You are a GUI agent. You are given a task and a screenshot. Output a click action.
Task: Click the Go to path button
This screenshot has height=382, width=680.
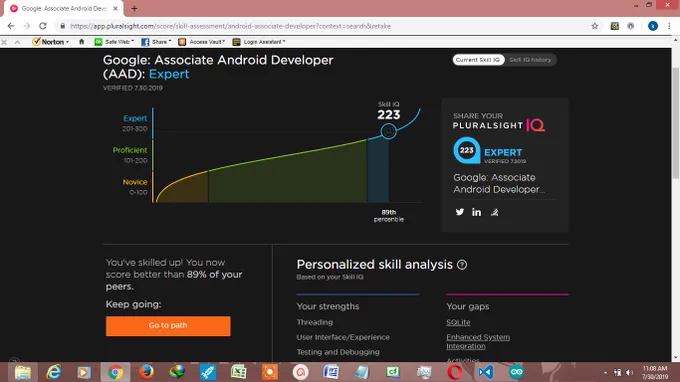pos(168,326)
